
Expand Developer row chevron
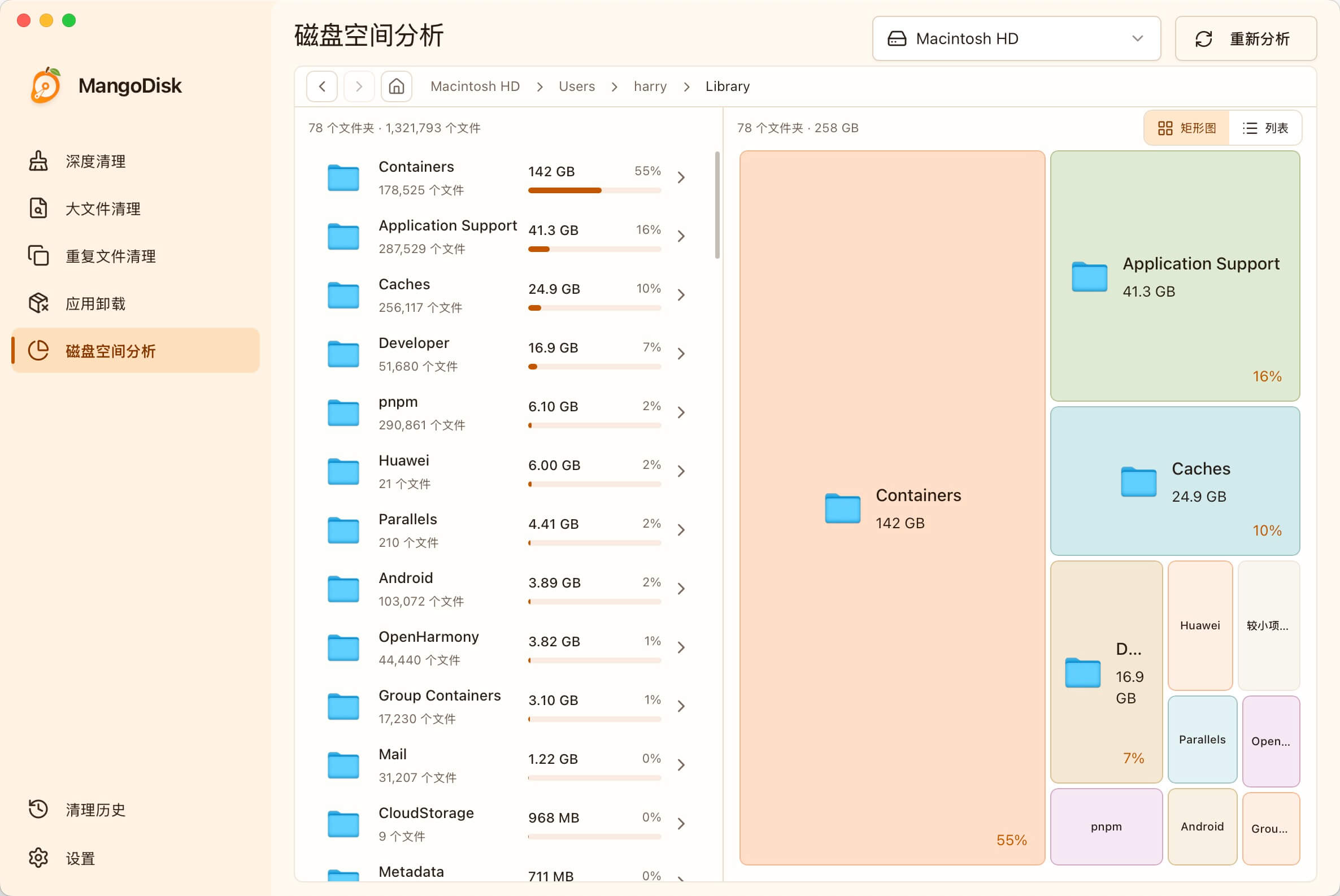[681, 354]
